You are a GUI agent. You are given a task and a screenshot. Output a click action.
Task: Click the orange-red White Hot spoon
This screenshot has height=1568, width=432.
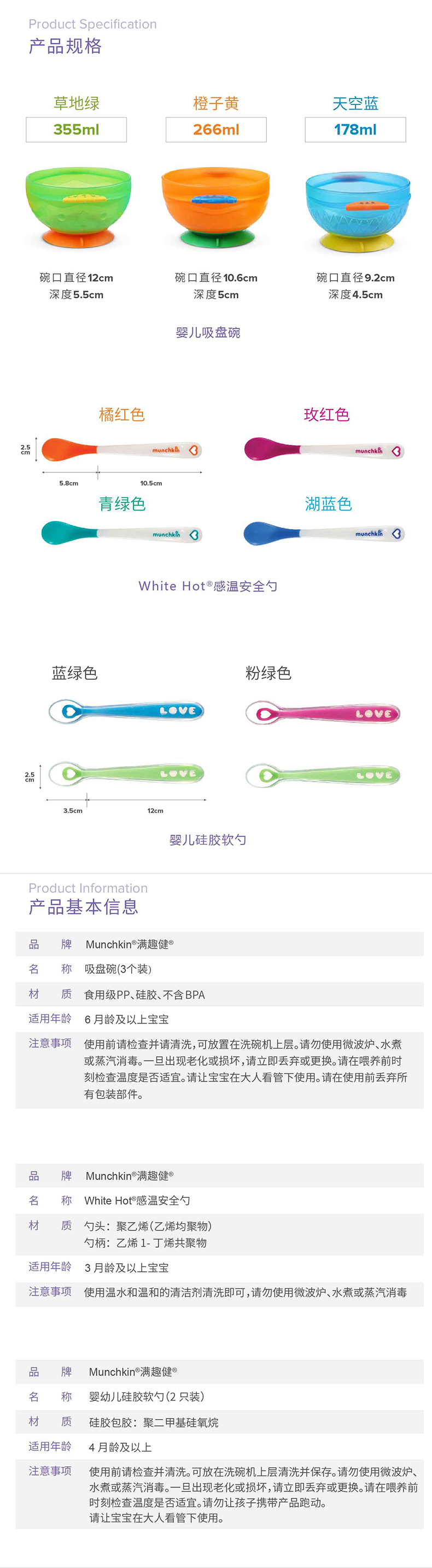[x=121, y=450]
